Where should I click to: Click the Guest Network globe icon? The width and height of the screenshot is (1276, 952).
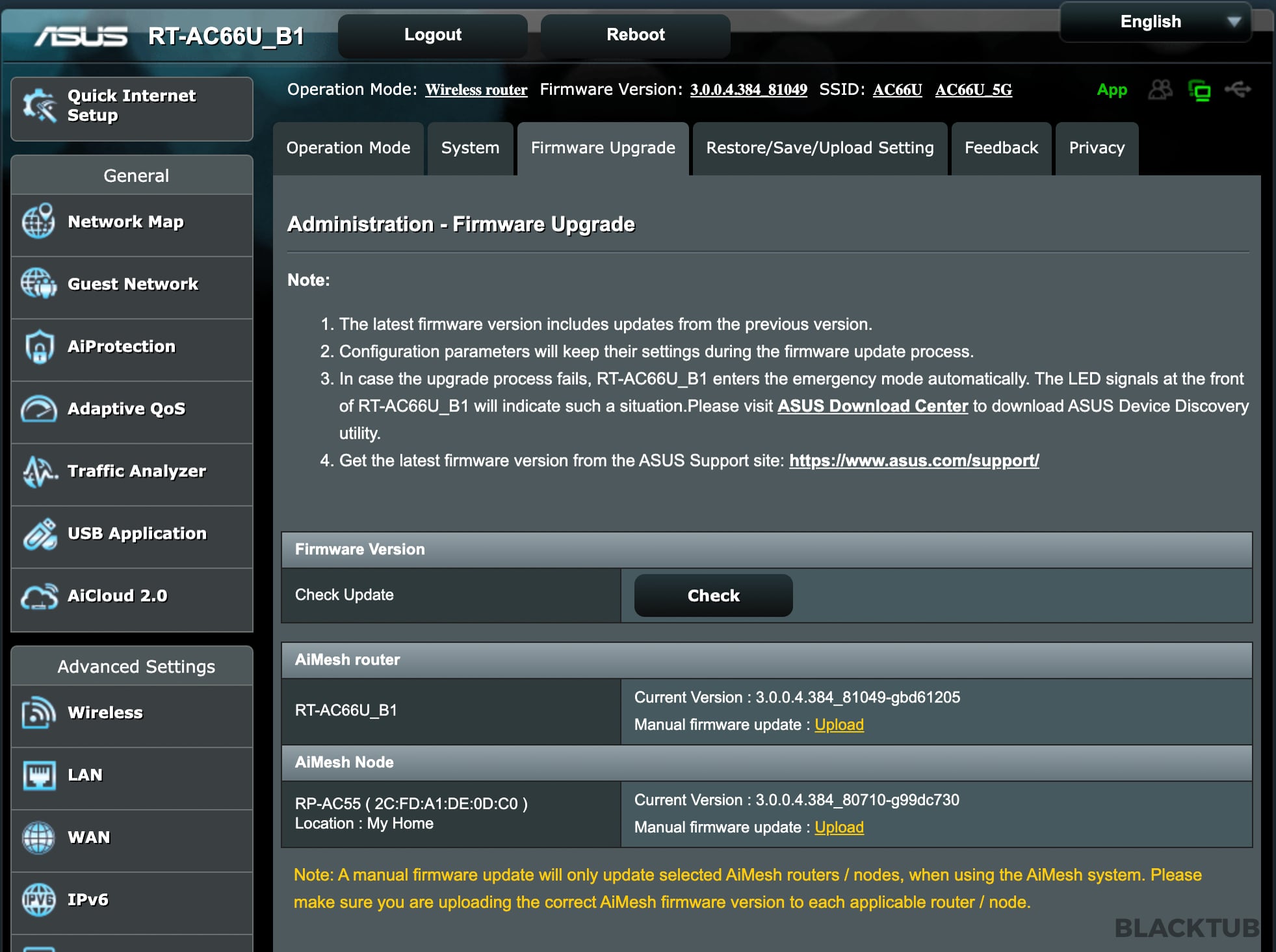38,284
